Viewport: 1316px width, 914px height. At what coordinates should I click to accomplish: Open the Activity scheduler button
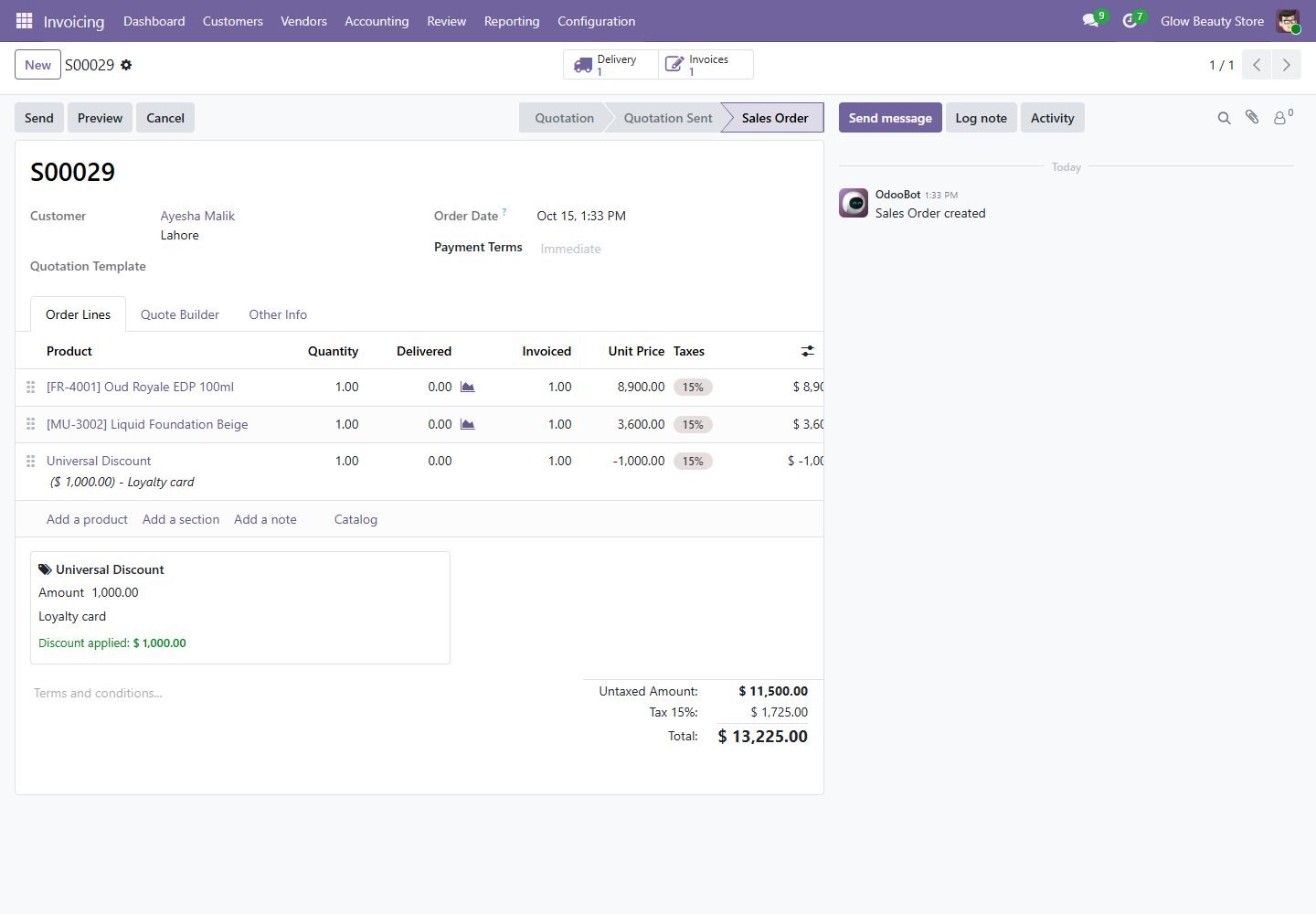point(1052,118)
